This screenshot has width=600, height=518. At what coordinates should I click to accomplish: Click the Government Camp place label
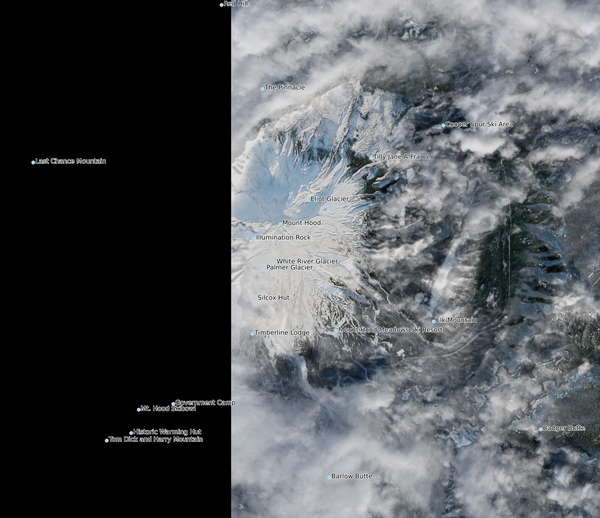click(206, 402)
